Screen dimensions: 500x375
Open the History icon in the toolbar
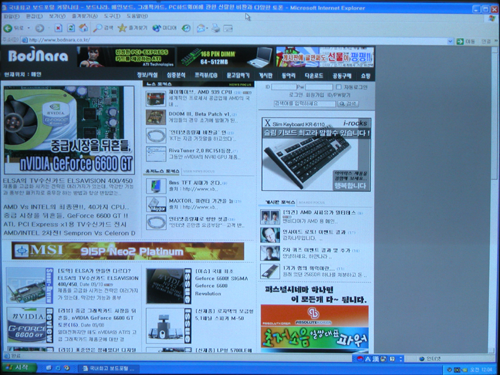point(186,28)
